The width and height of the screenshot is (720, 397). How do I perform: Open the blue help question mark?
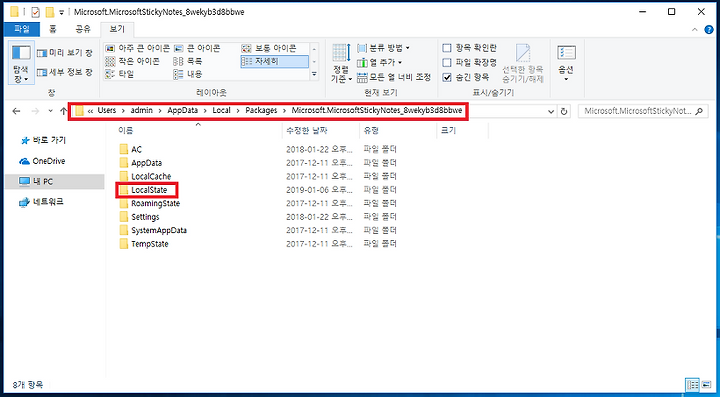[x=709, y=29]
